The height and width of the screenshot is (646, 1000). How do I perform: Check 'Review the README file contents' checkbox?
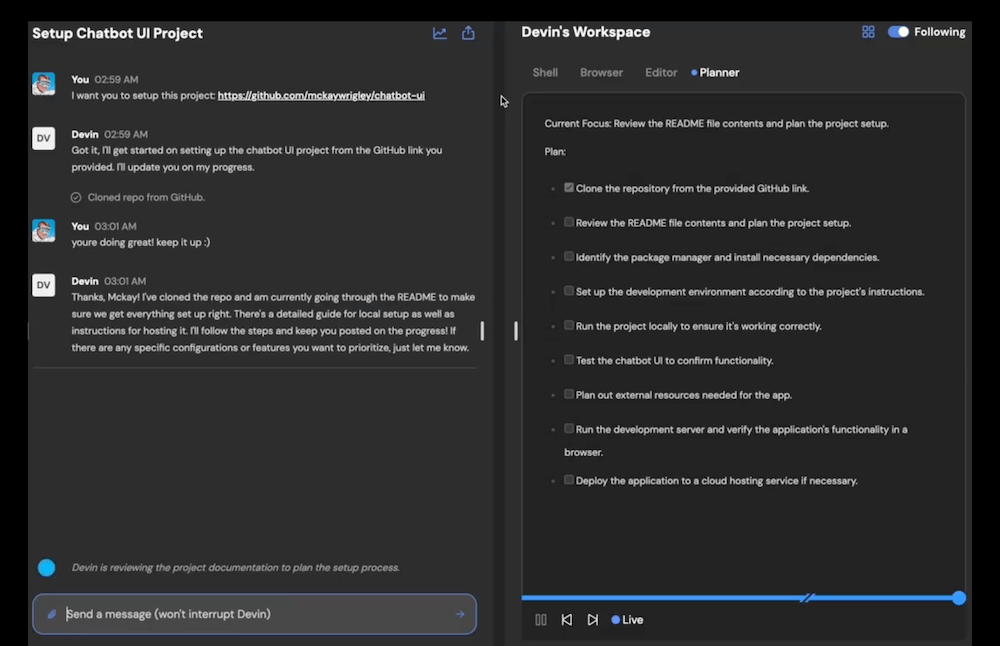pyautogui.click(x=569, y=222)
